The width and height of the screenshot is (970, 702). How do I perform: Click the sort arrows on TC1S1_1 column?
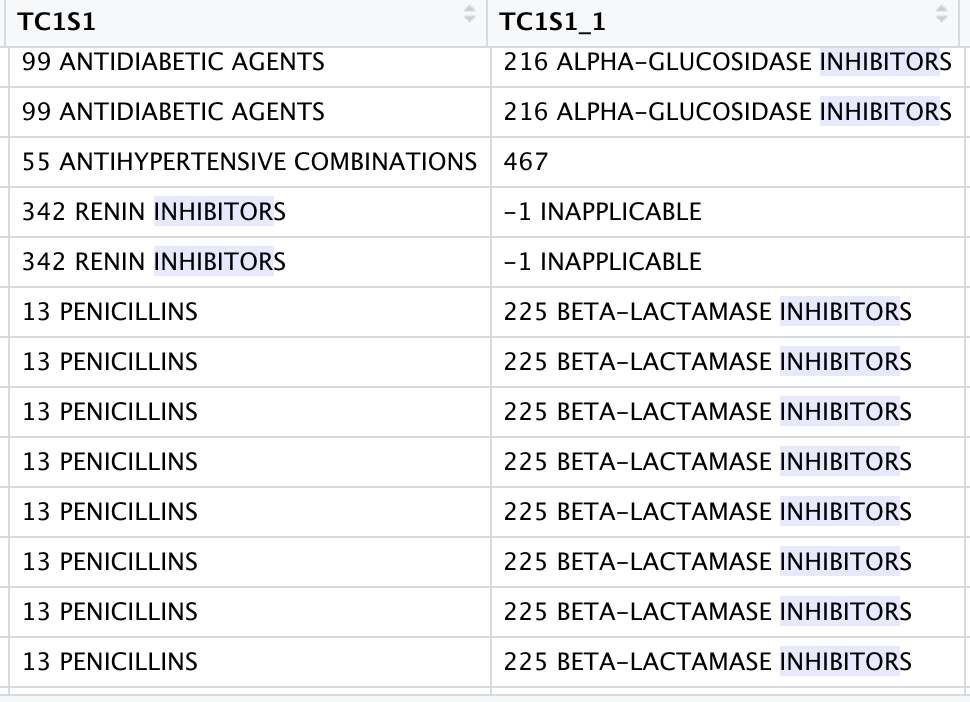click(940, 15)
